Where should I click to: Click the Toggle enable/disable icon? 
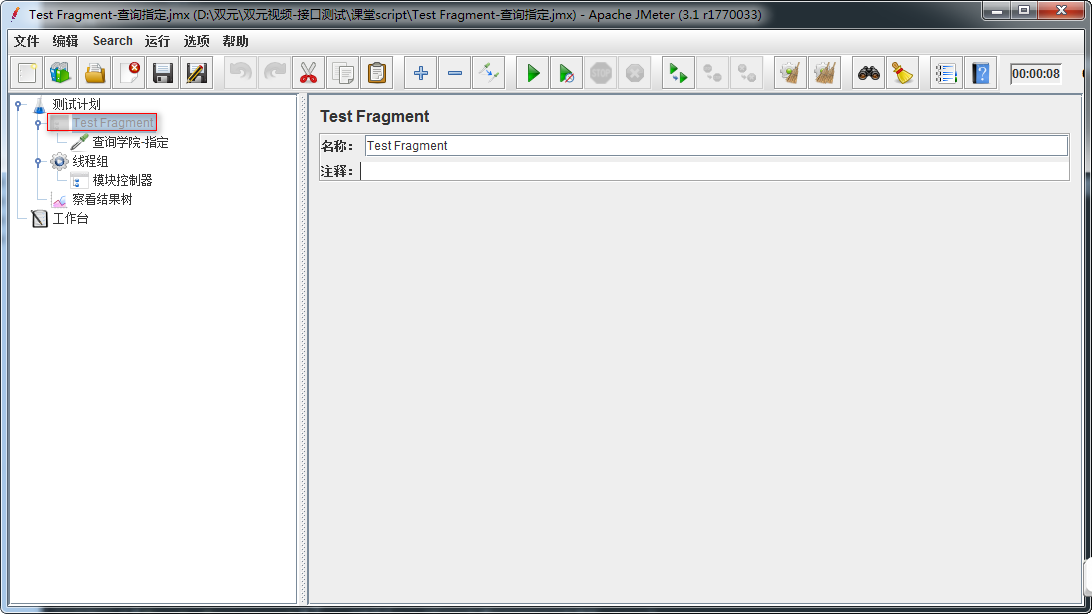[489, 73]
